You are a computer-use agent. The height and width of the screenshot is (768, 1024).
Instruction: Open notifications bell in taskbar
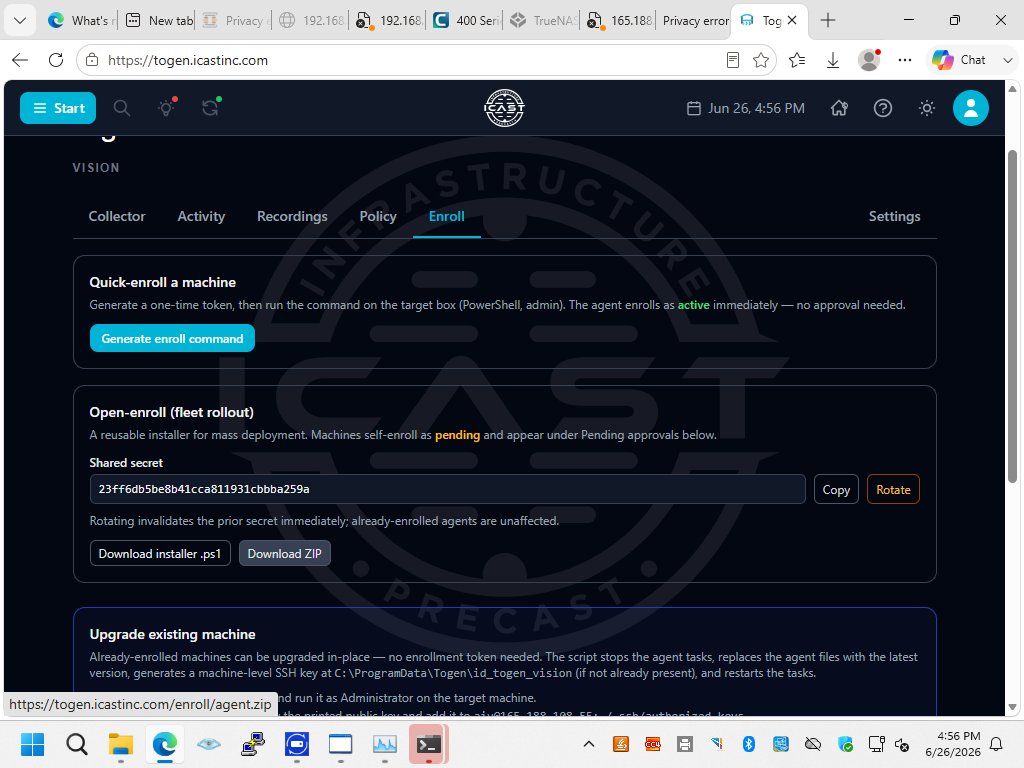pyautogui.click(x=997, y=744)
